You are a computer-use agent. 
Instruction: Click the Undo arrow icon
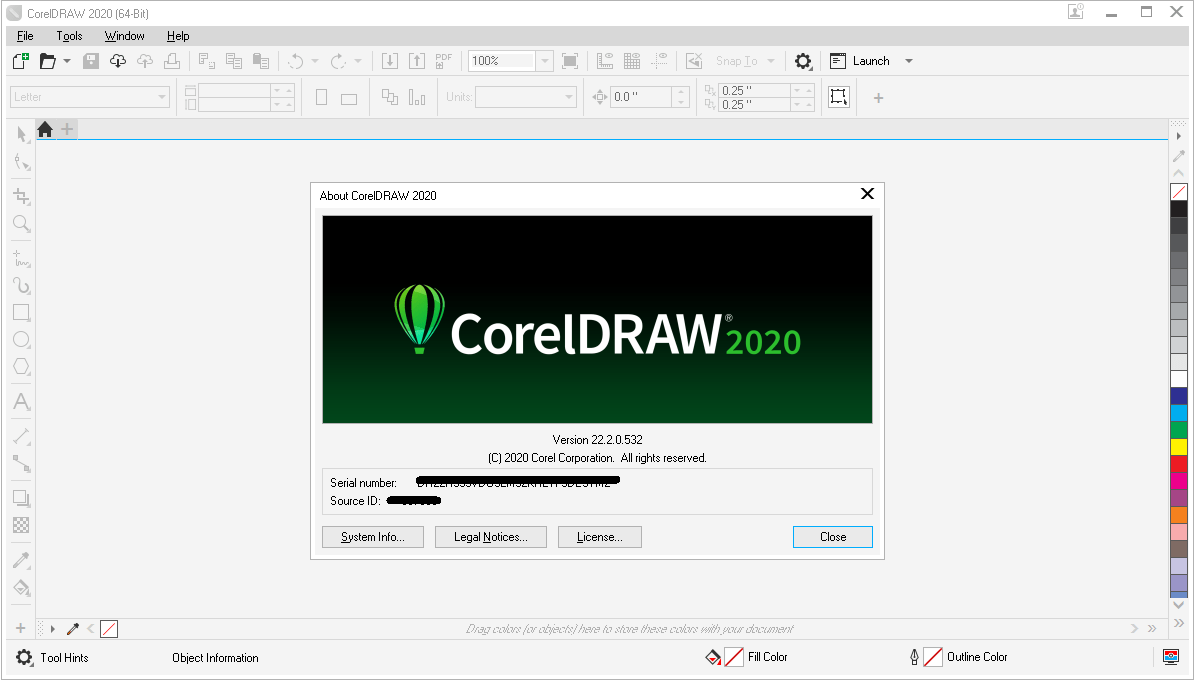point(296,61)
